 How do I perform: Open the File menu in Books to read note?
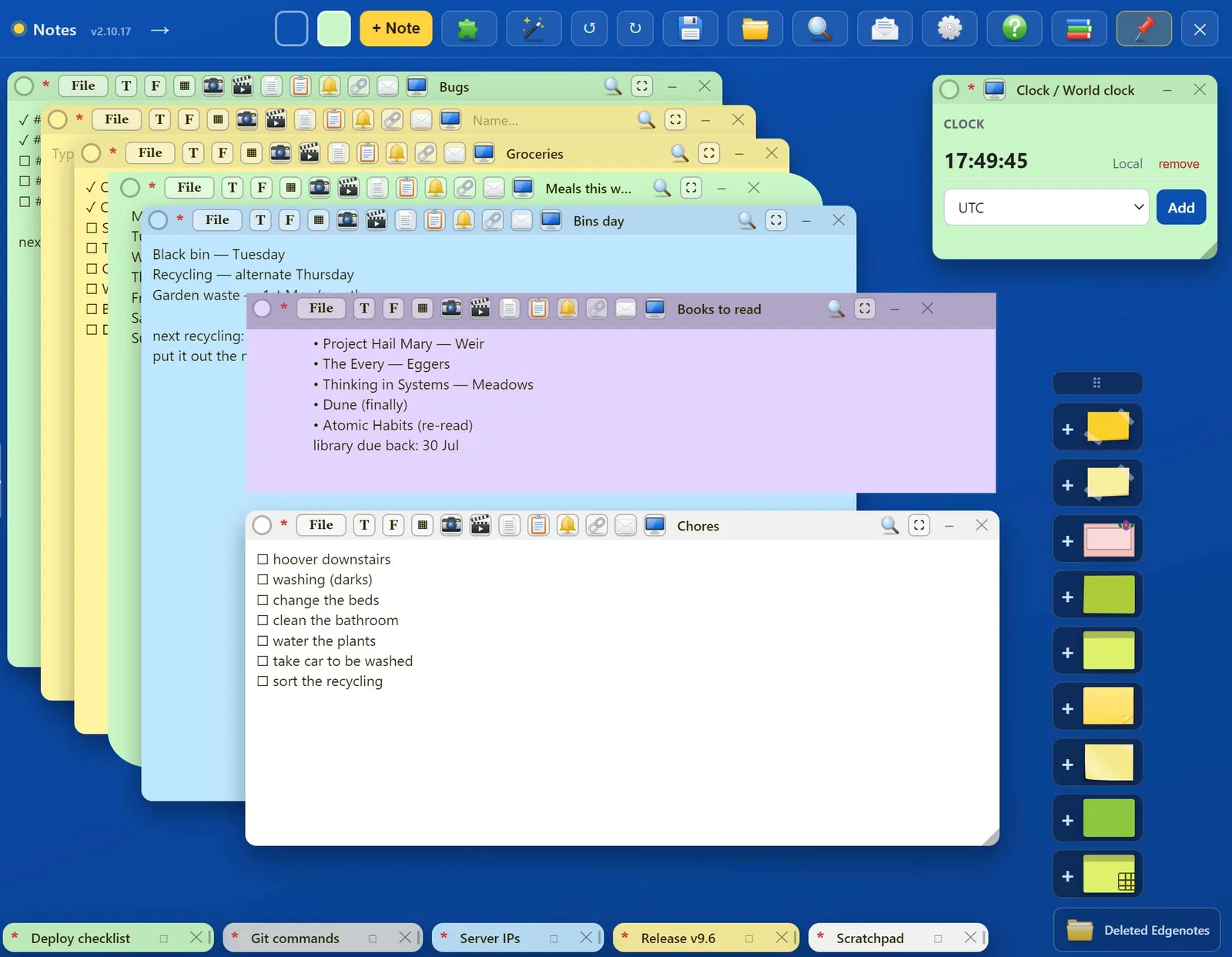(x=321, y=309)
